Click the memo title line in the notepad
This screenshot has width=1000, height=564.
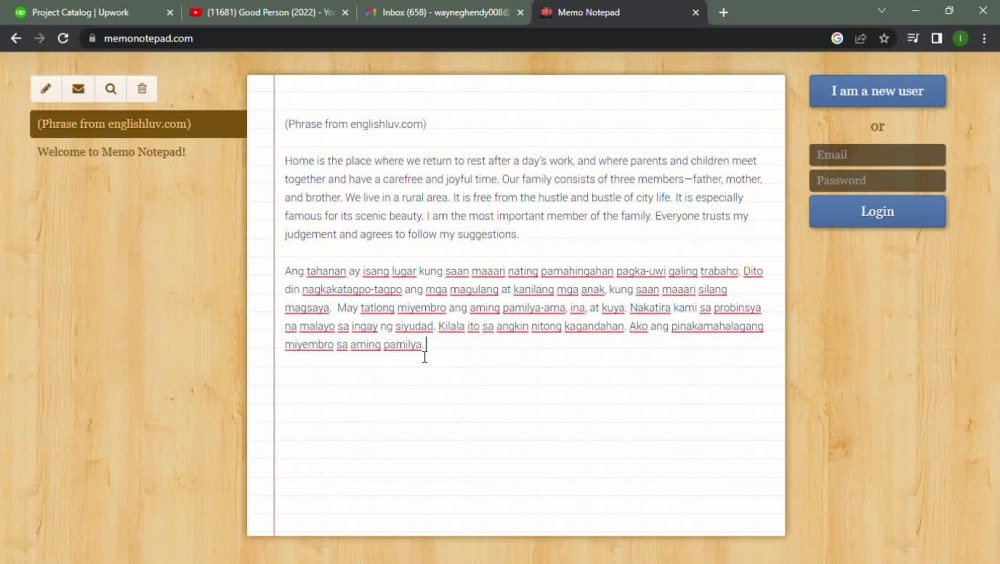click(355, 124)
